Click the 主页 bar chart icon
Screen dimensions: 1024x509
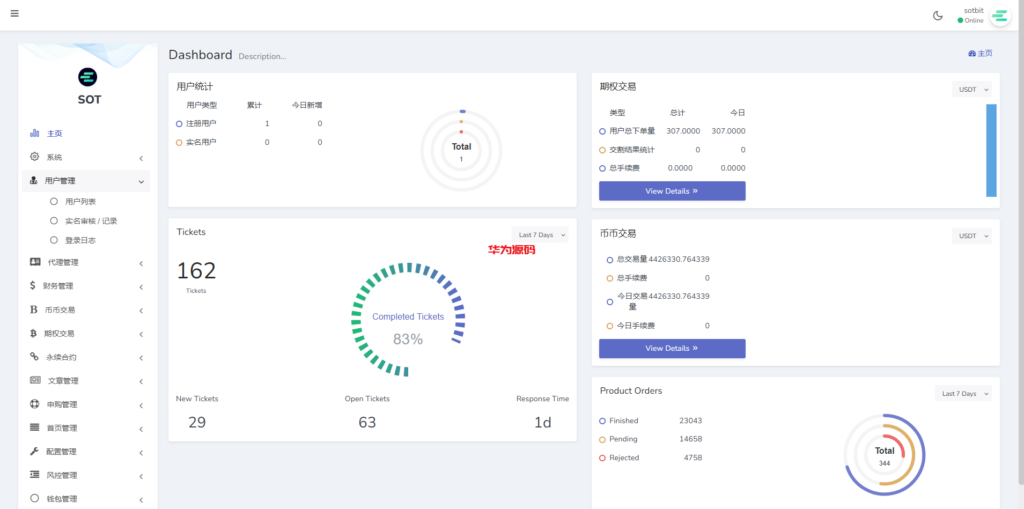pyautogui.click(x=35, y=133)
